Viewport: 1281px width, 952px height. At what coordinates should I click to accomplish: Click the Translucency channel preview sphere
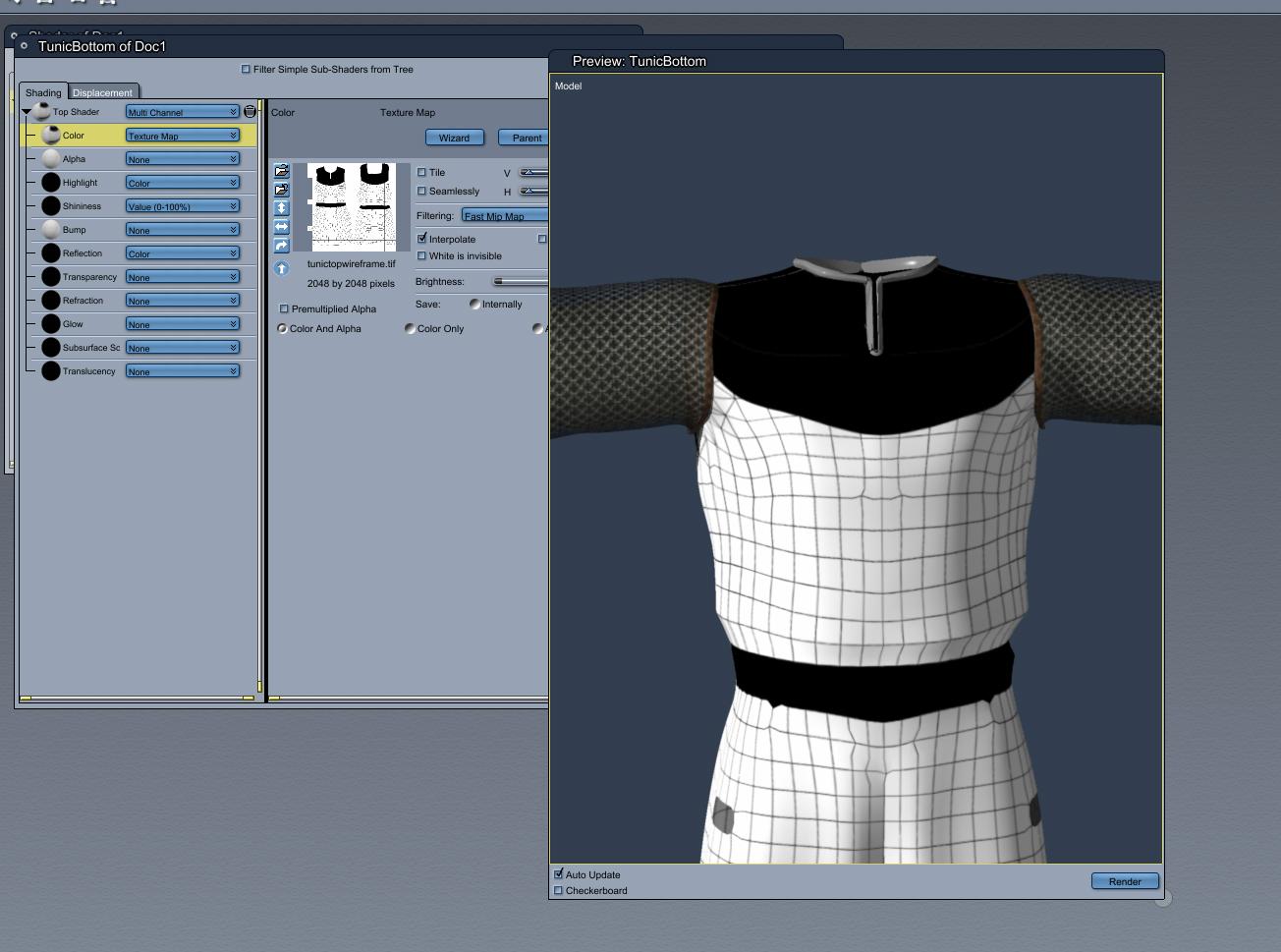point(51,371)
